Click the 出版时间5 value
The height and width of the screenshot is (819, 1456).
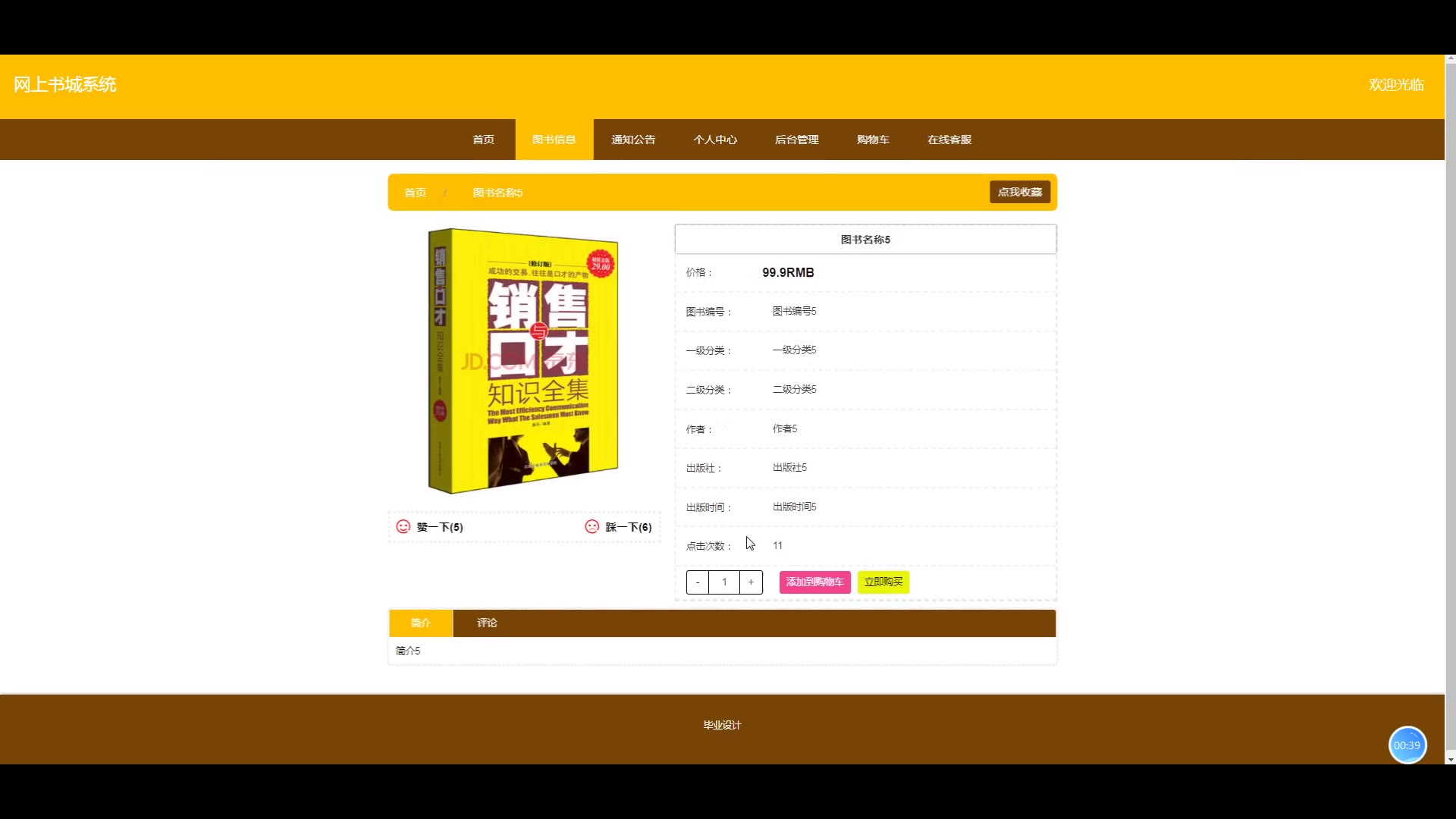(794, 507)
